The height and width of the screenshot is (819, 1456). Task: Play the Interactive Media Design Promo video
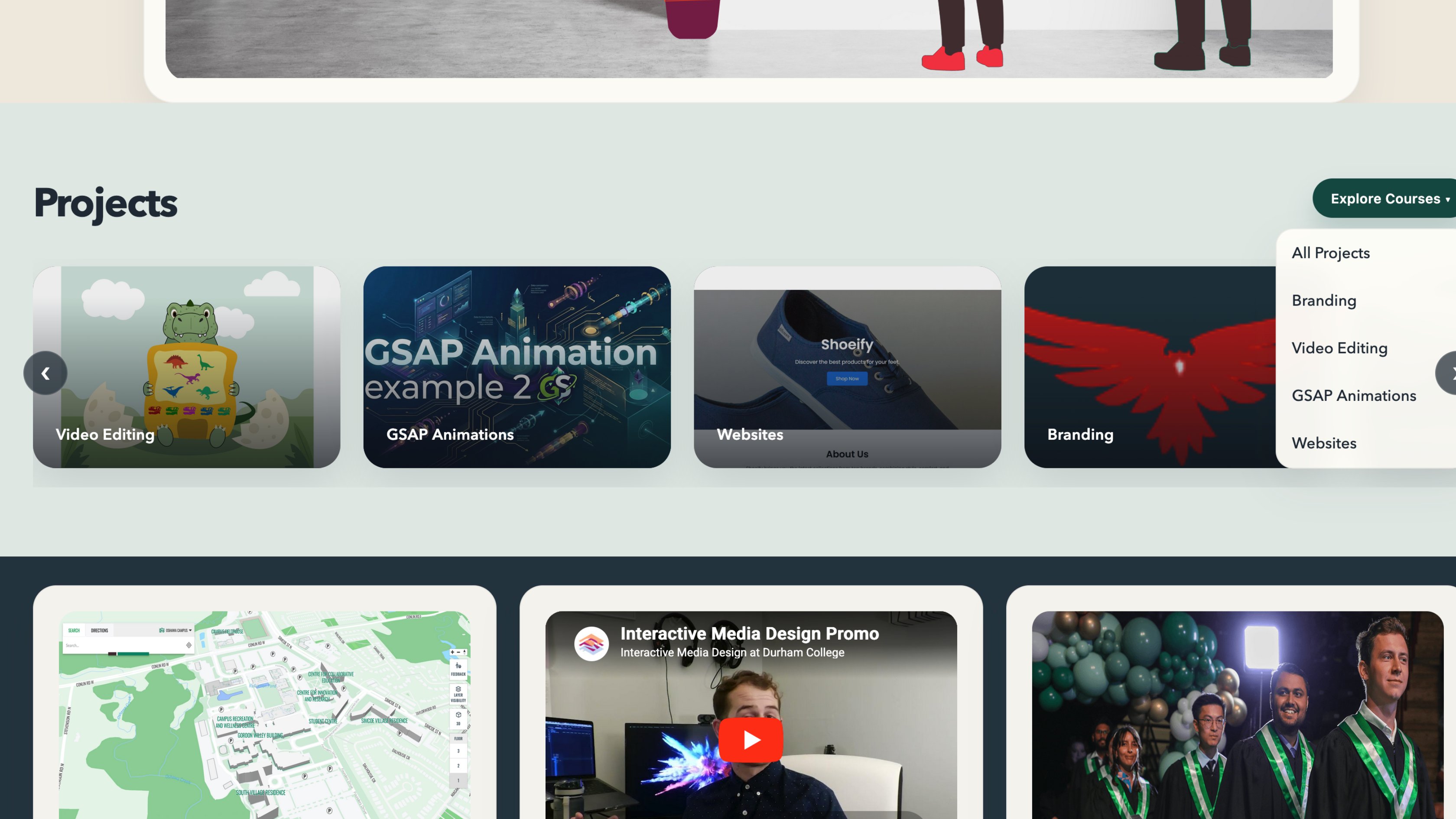pyautogui.click(x=751, y=740)
